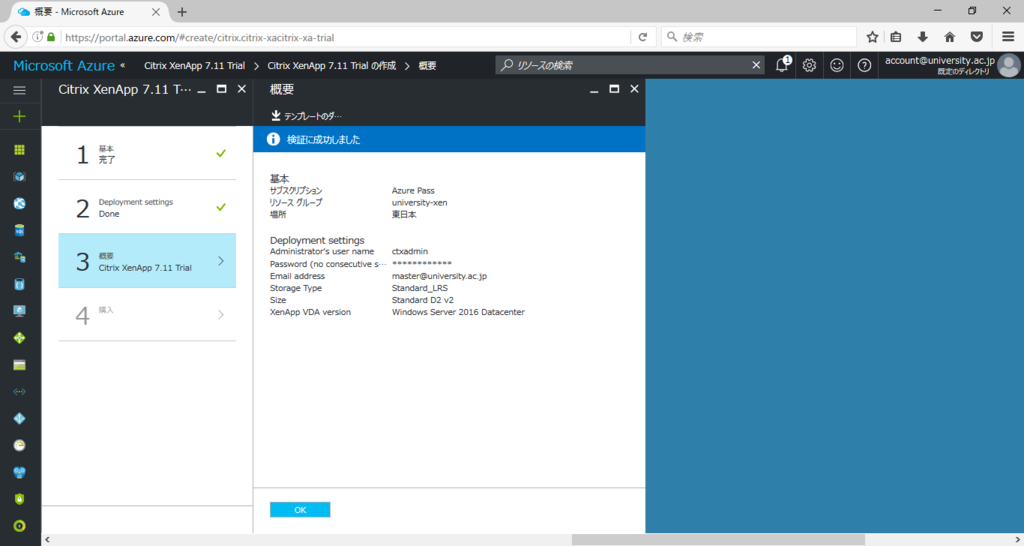Bookmark page with the star icon
1024x546 pixels.
pyautogui.click(x=872, y=37)
